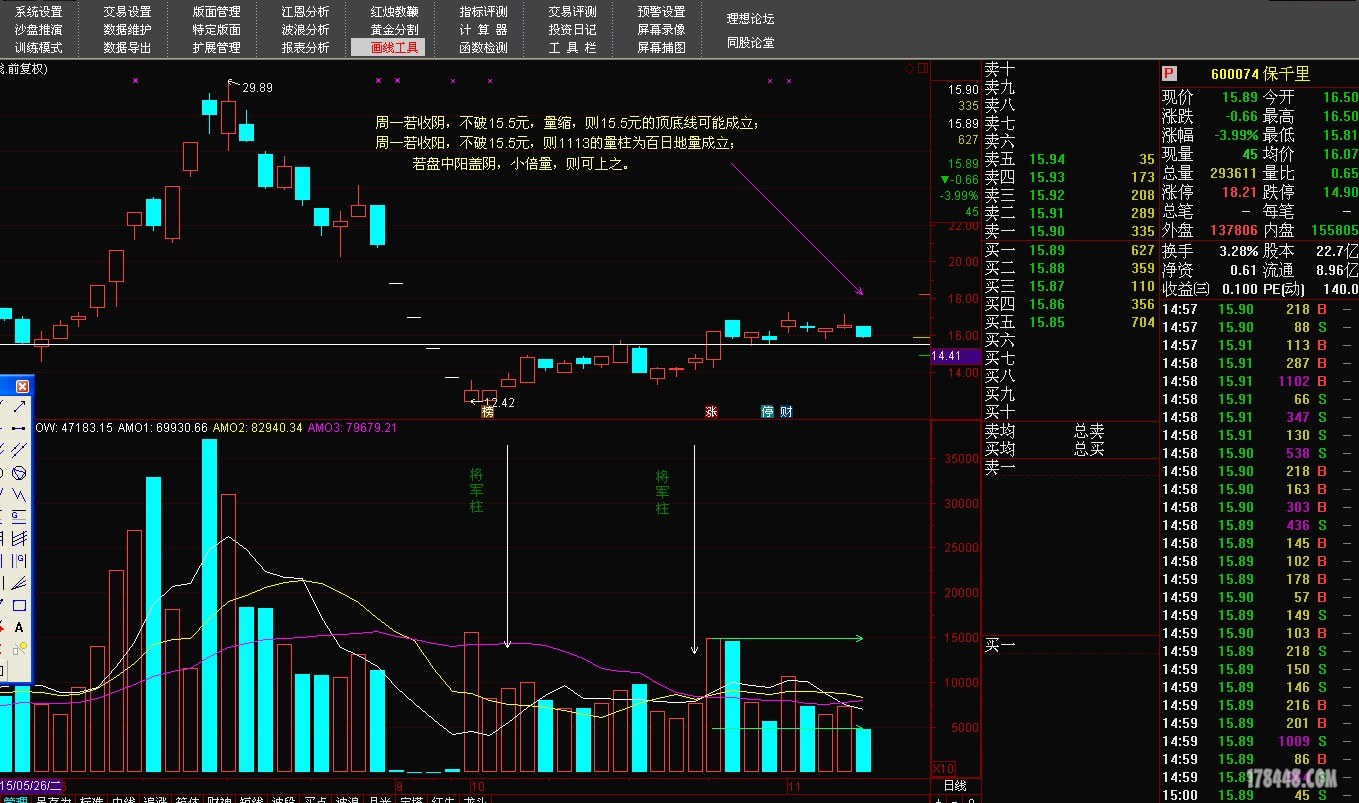The image size is (1359, 803).
Task: Choose 数据导出 in the toolbar
Action: click(x=128, y=47)
